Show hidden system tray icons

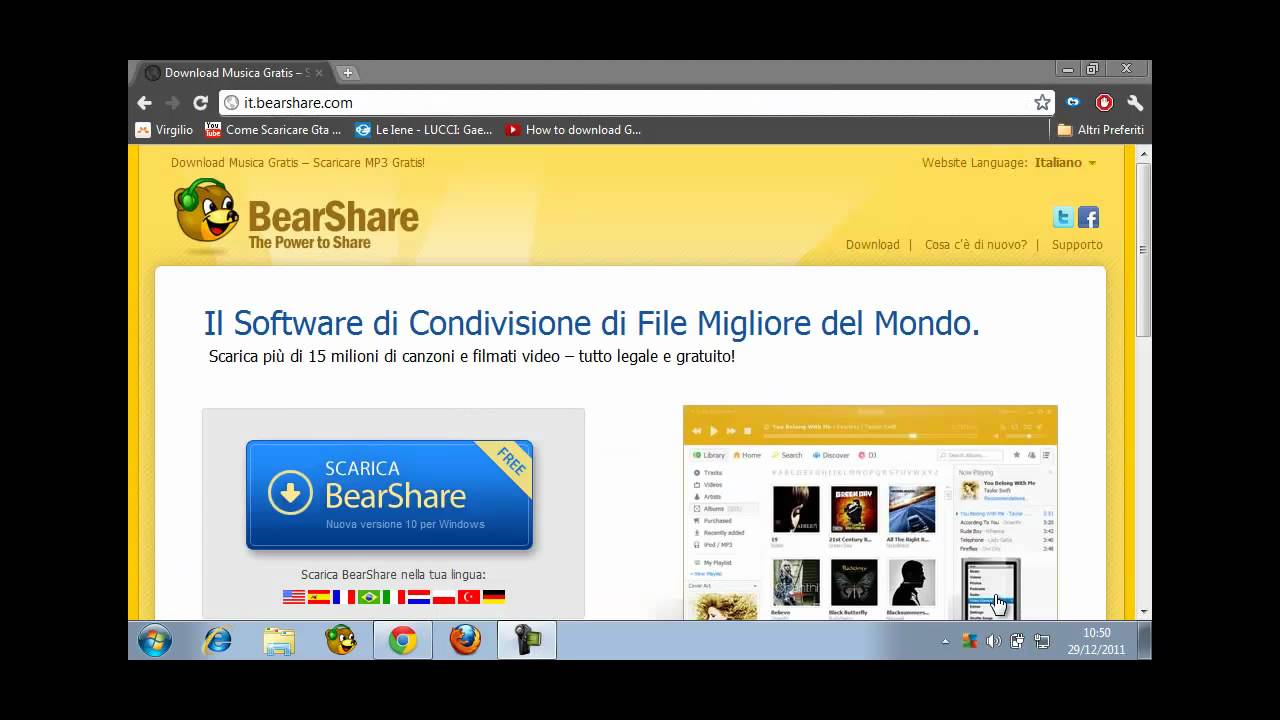click(945, 641)
